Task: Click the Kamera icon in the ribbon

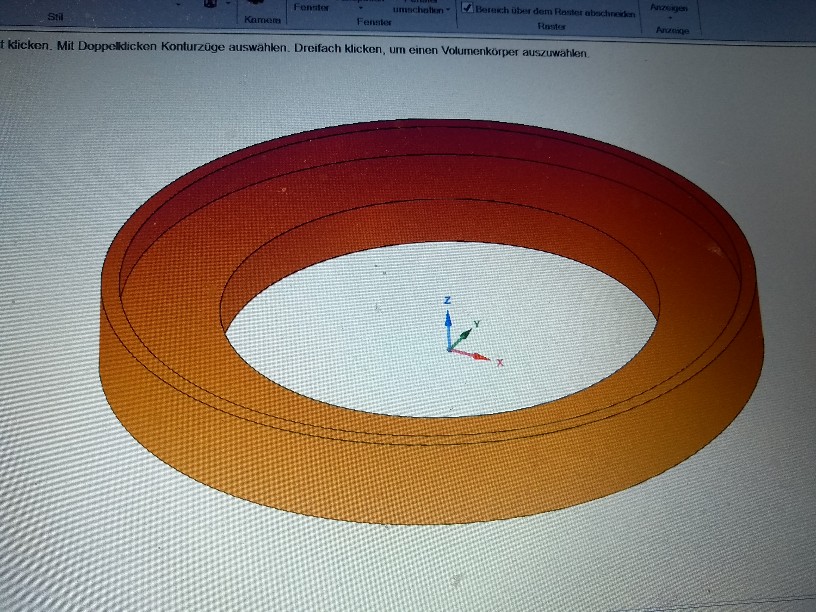Action: coord(253,3)
